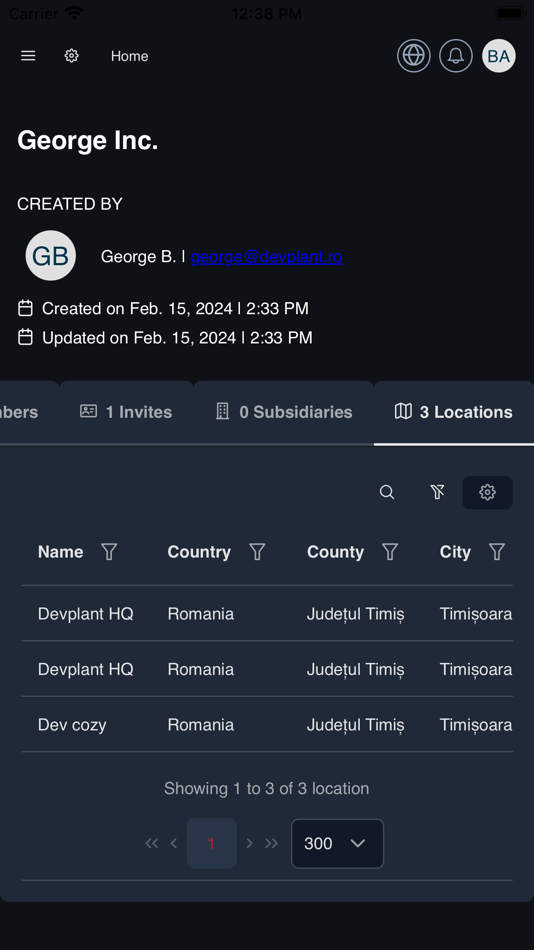The width and height of the screenshot is (534, 950).
Task: Filter the City column
Action: click(x=497, y=551)
